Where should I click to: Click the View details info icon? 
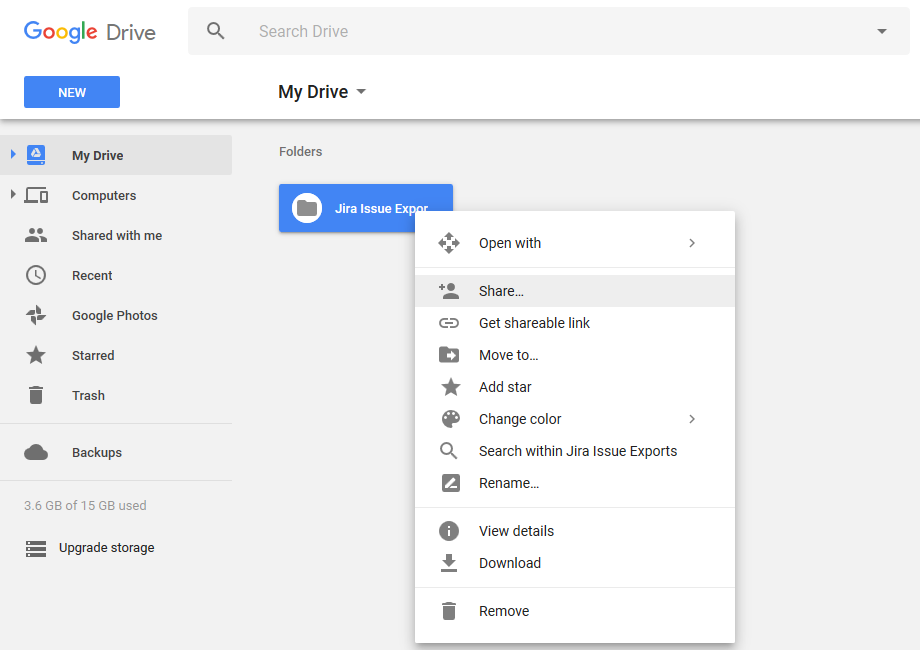(449, 531)
